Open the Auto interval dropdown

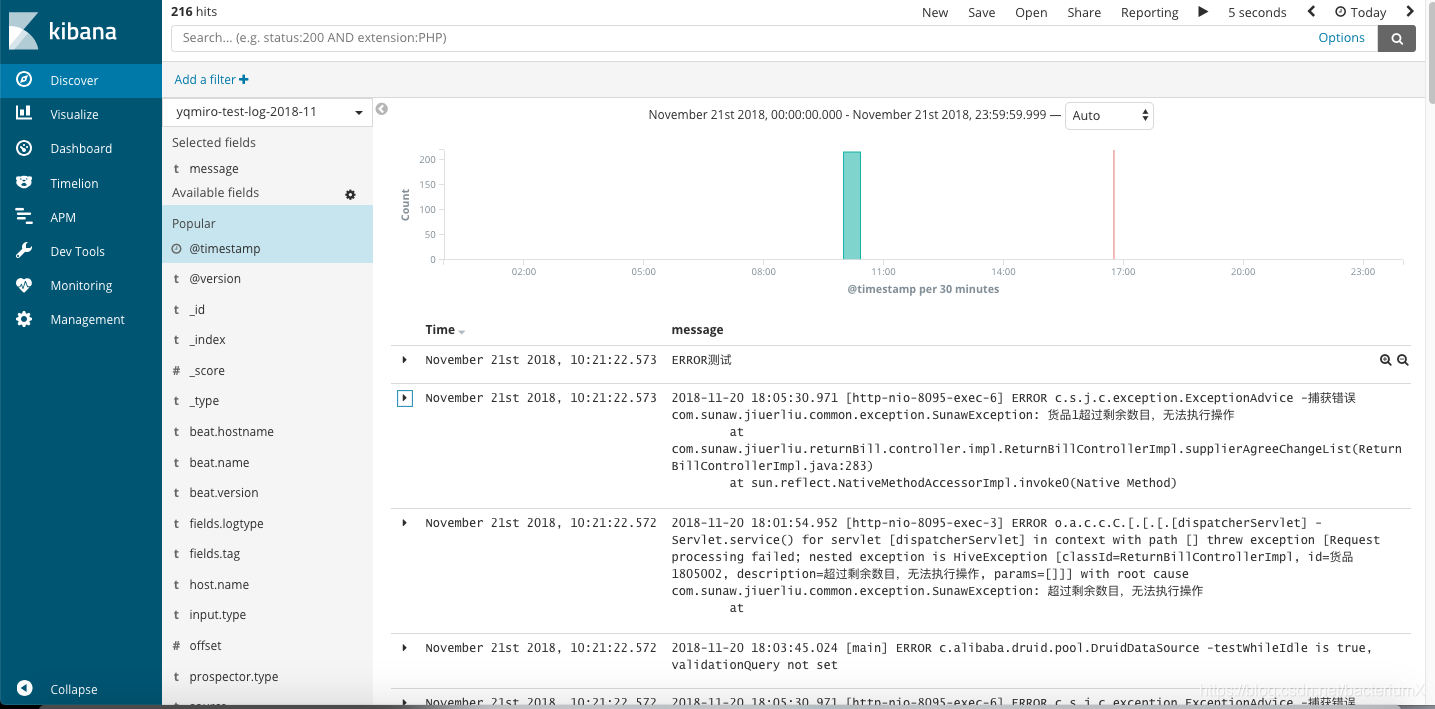1109,116
